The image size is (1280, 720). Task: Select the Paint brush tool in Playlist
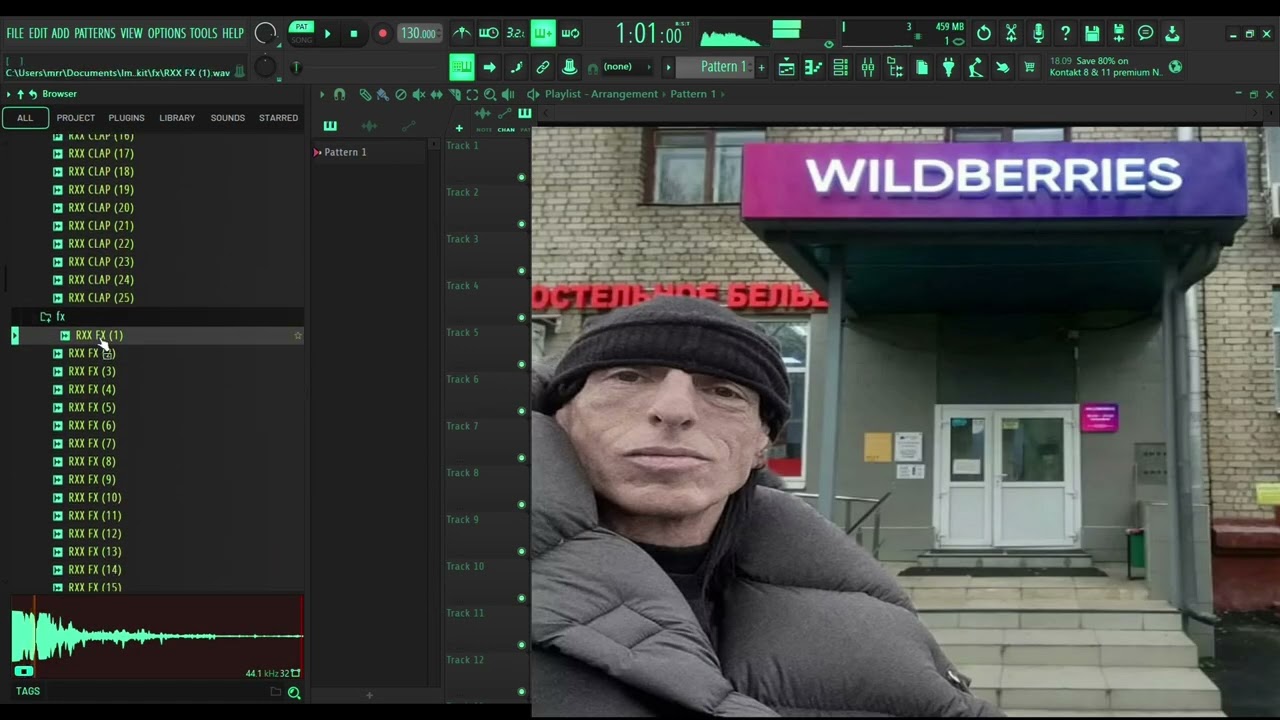pos(382,94)
